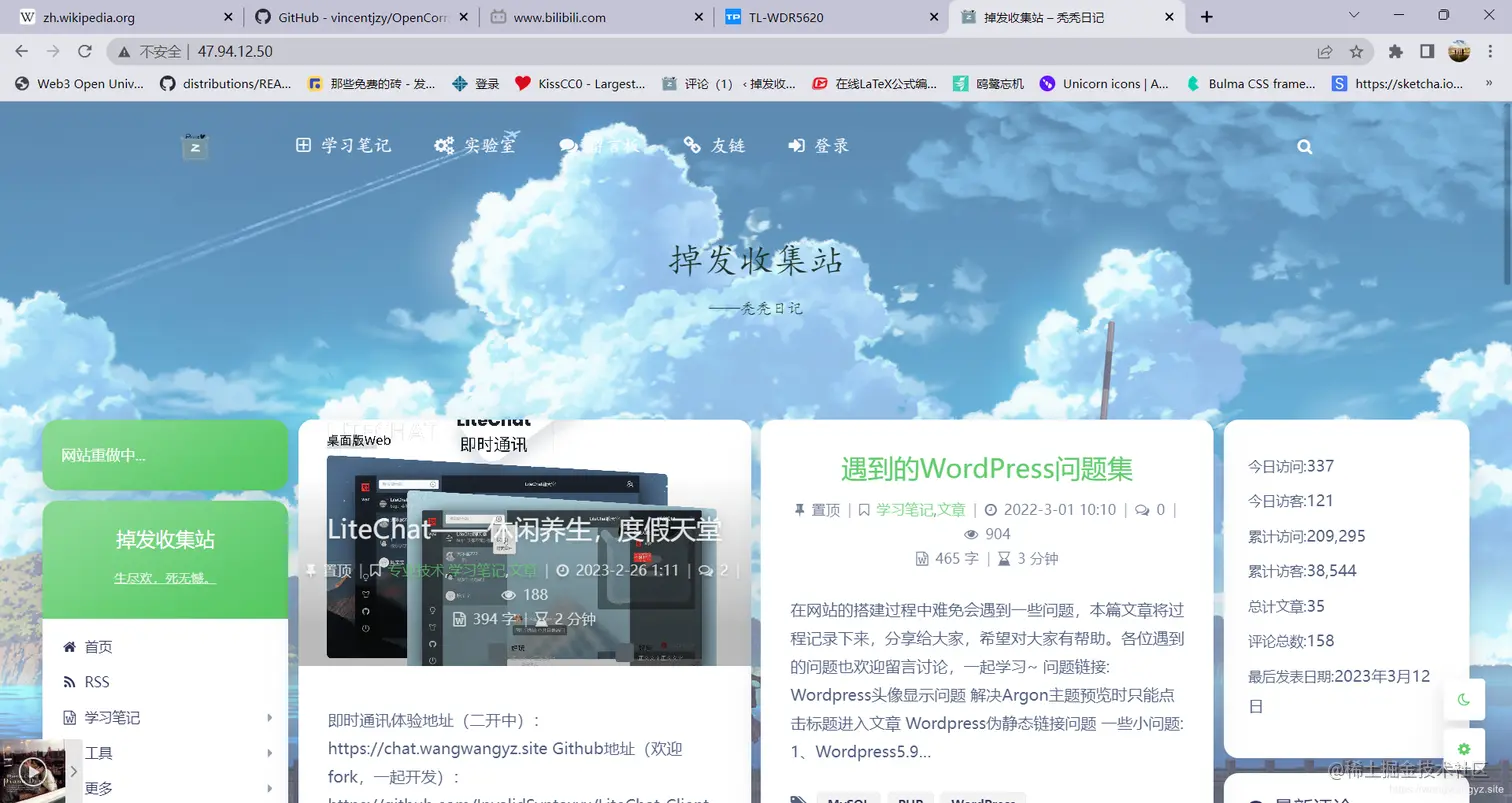
Task: Open the green gear settings button
Action: (x=1464, y=748)
